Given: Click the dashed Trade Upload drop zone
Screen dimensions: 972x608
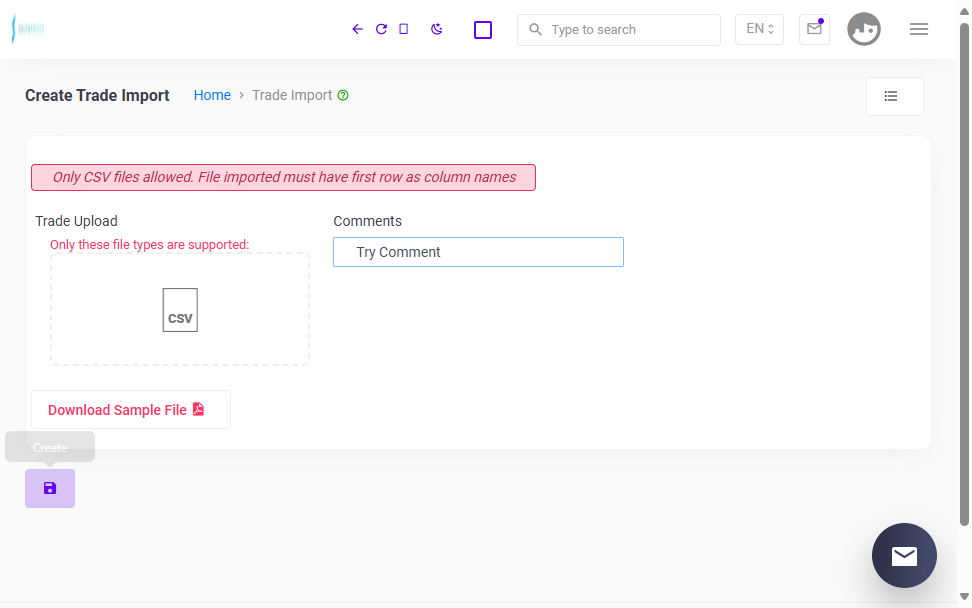Looking at the screenshot, I should (180, 309).
